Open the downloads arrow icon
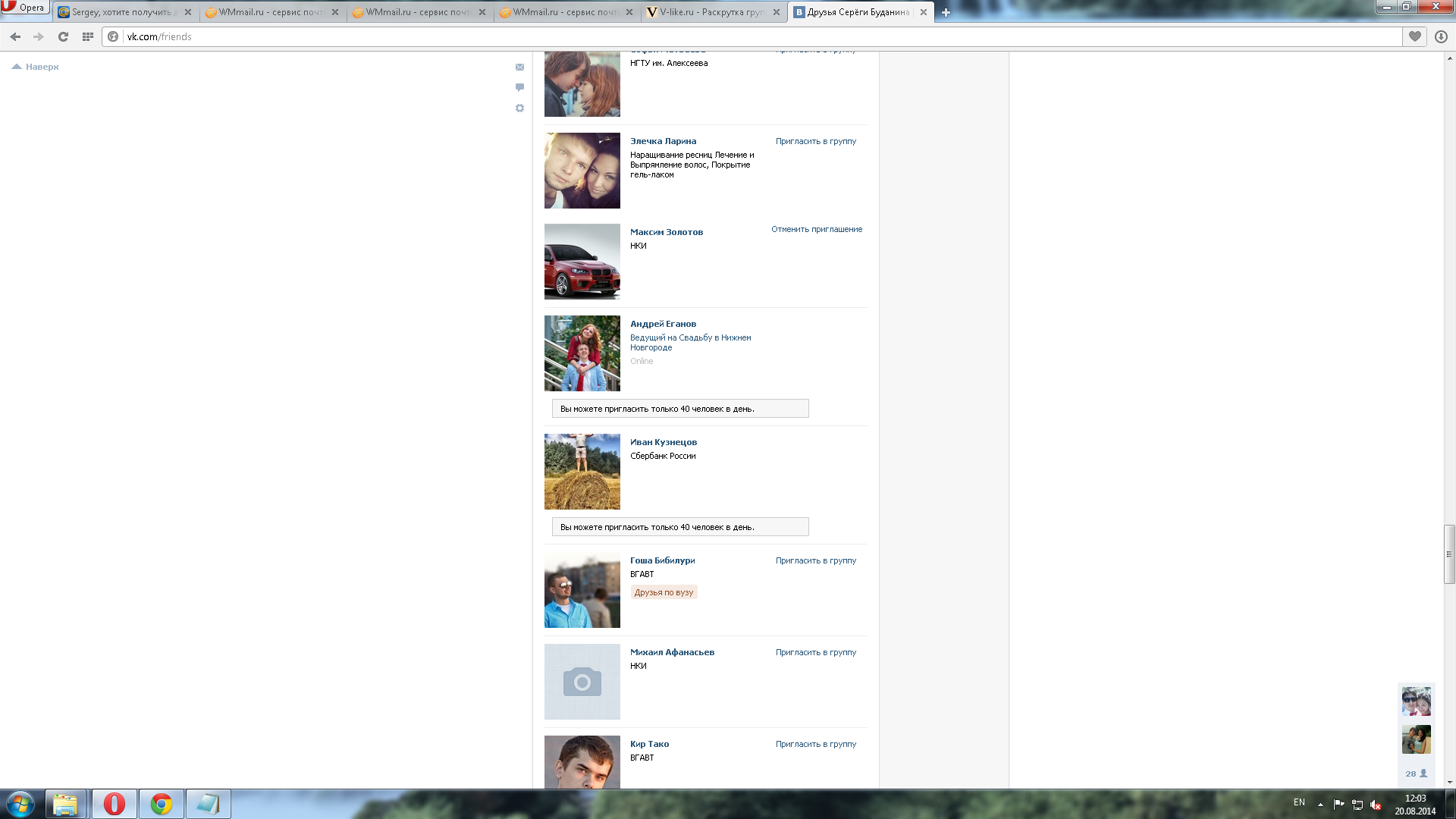Image resolution: width=1456 pixels, height=819 pixels. point(1441,36)
